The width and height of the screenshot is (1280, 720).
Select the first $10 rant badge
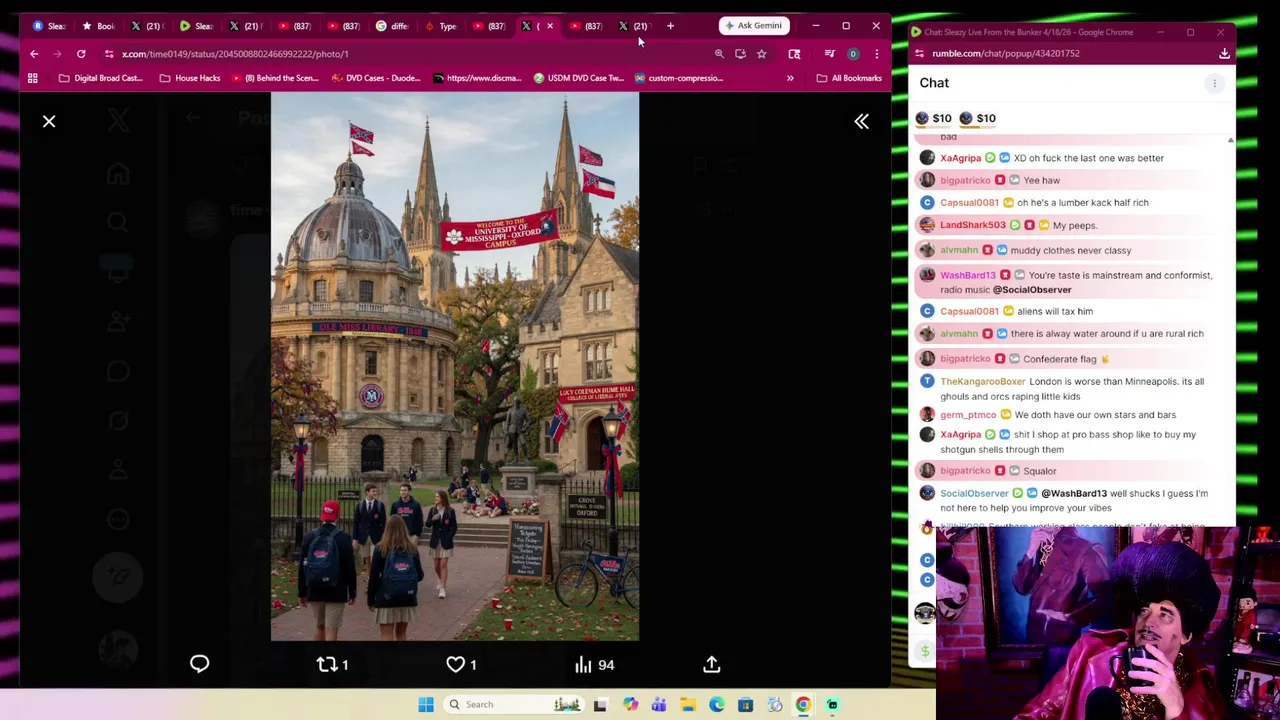click(933, 118)
